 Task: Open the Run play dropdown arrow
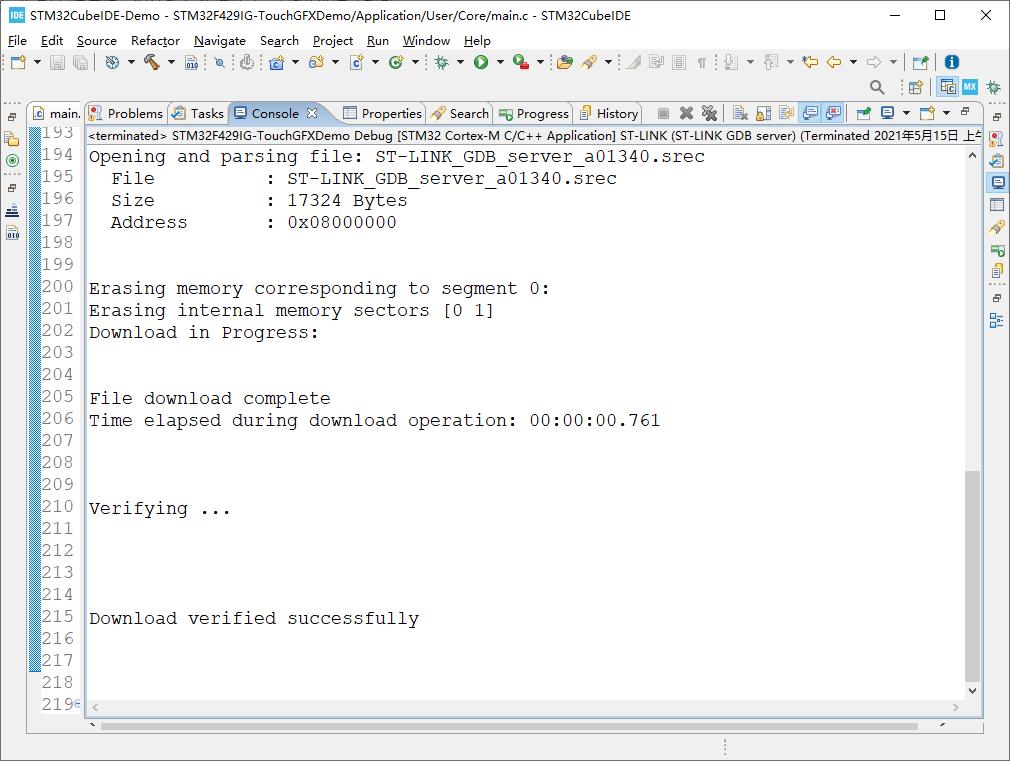500,62
